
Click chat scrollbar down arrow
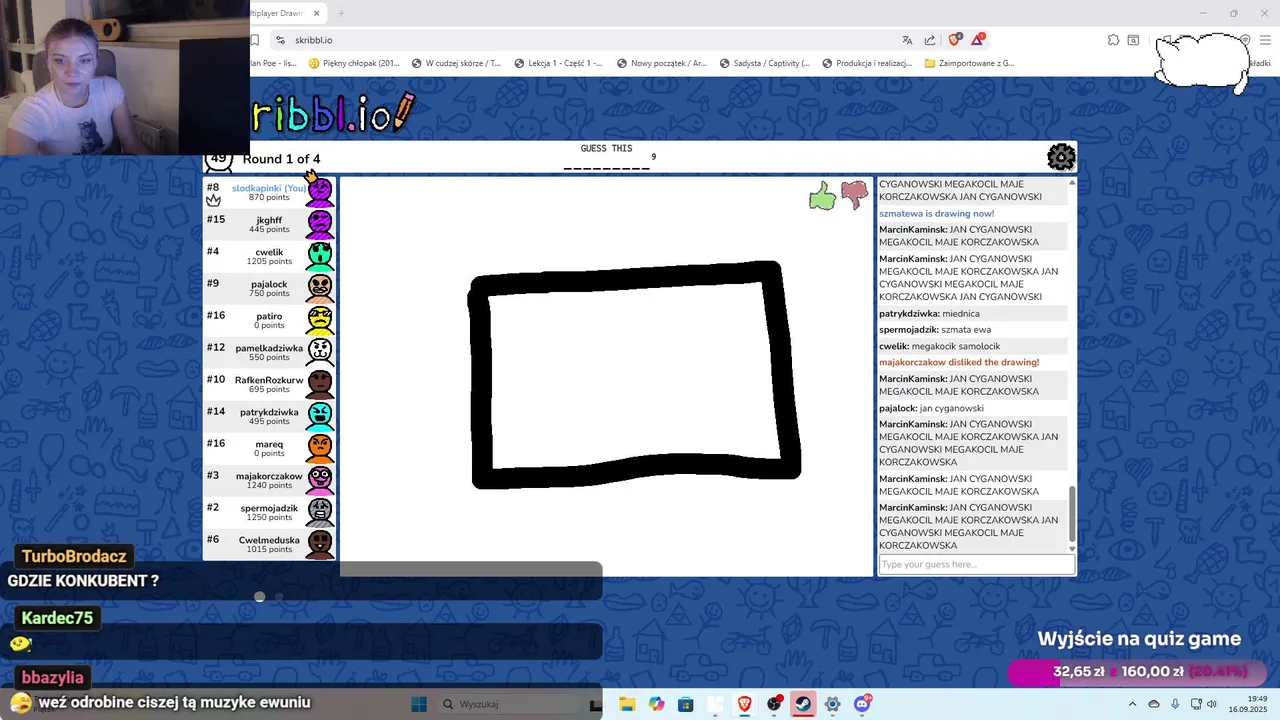(x=1072, y=548)
